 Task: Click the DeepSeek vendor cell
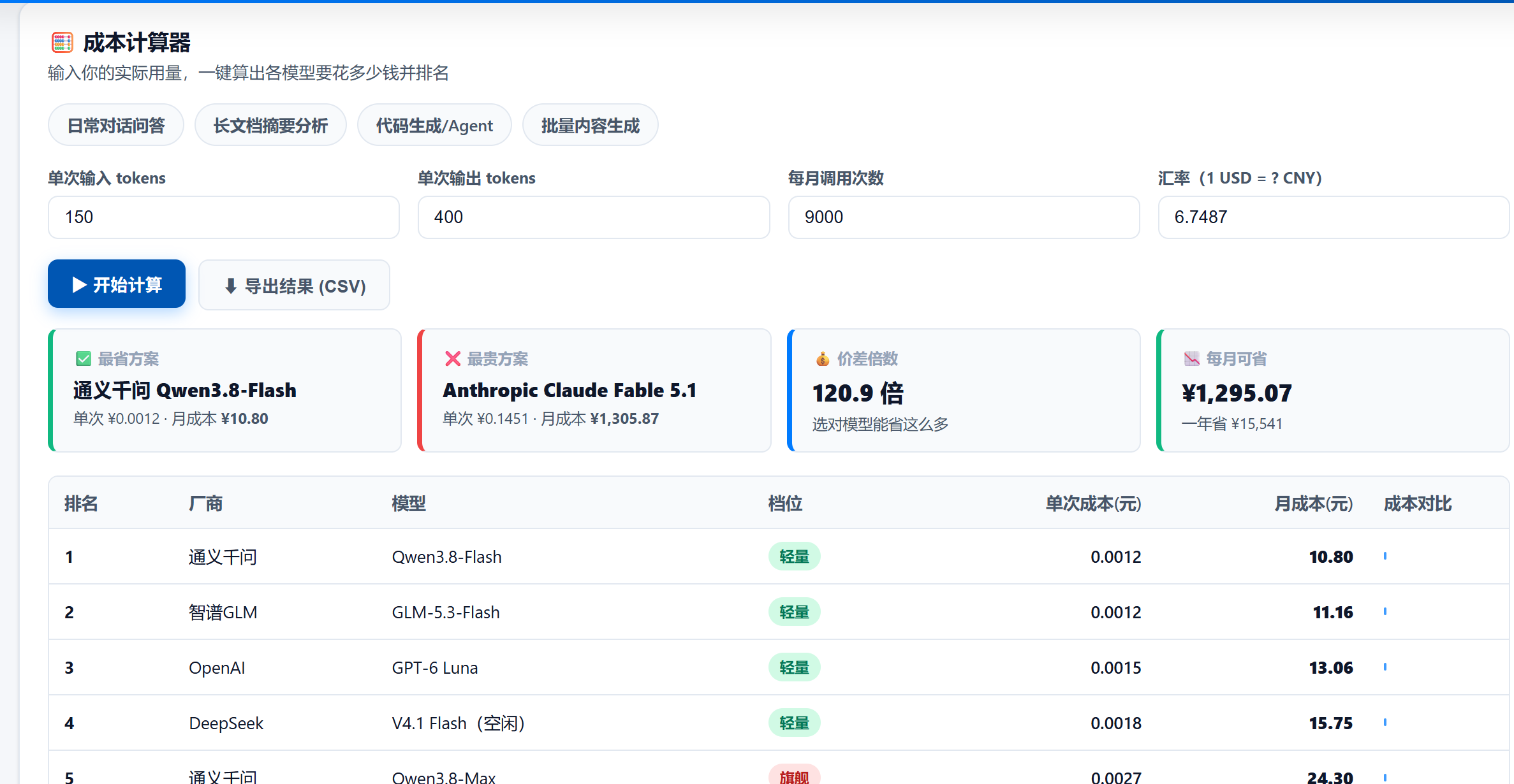click(x=226, y=723)
